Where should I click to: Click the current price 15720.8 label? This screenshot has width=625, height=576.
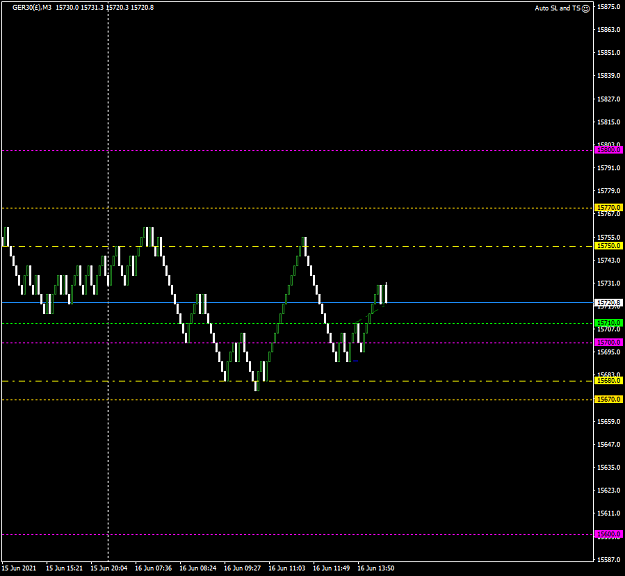[608, 303]
